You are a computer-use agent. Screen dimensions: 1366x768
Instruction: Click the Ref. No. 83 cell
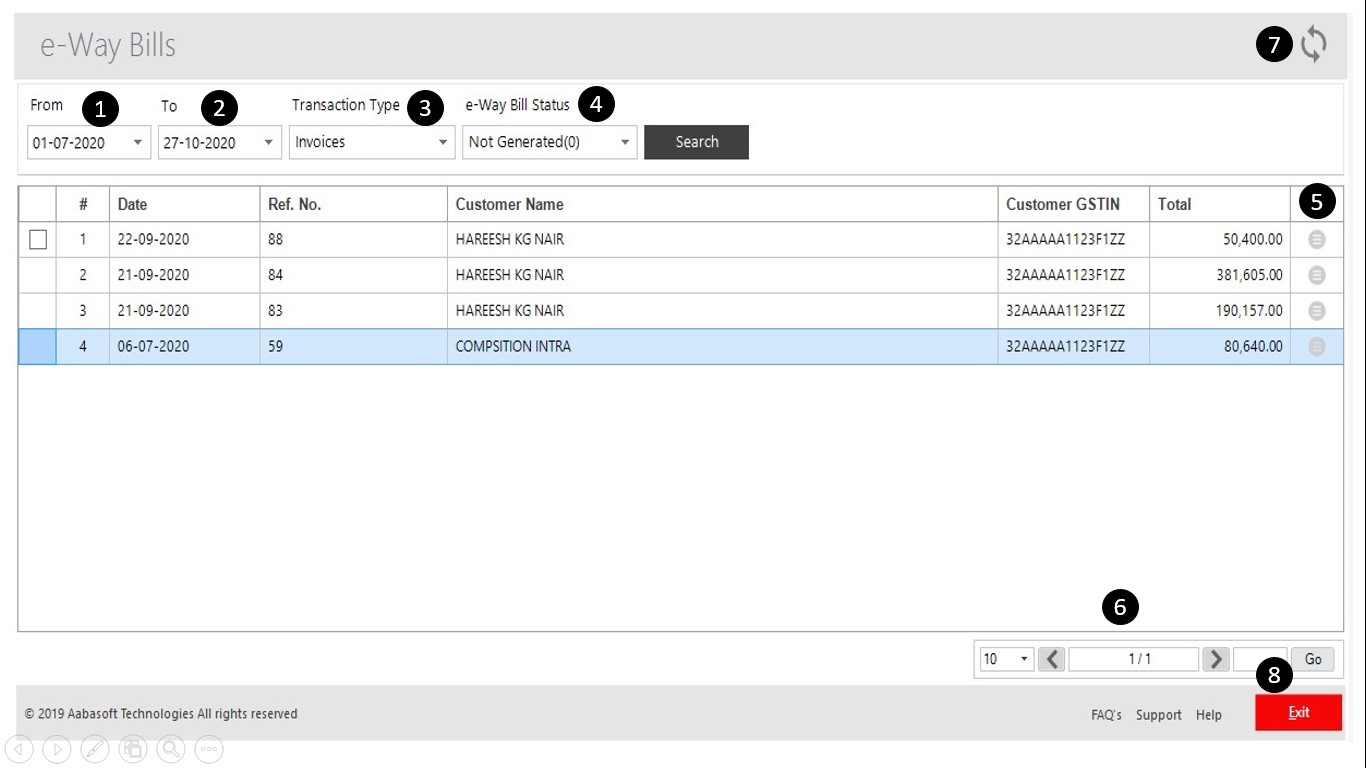(x=354, y=311)
